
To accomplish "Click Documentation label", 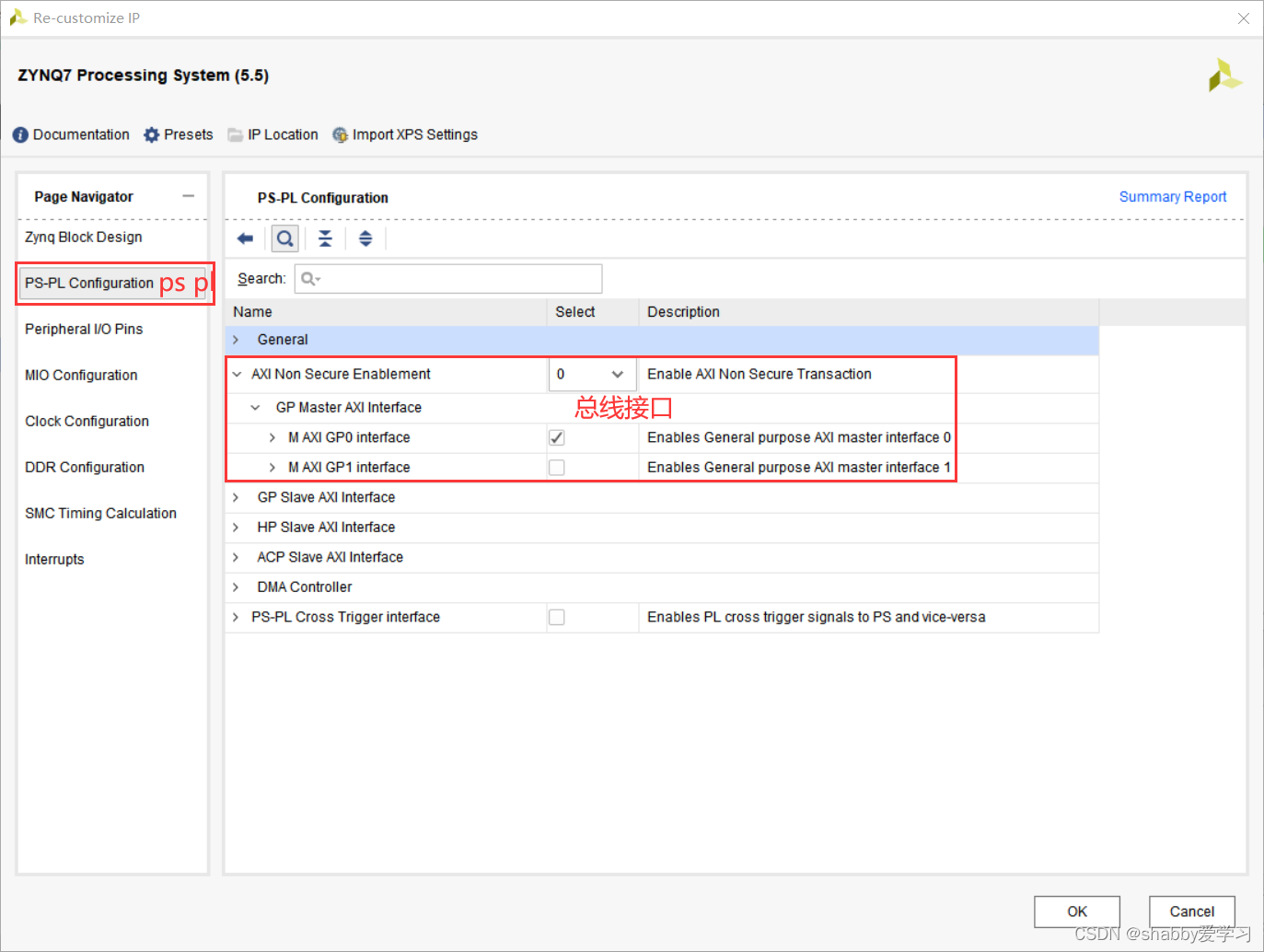I will (81, 134).
